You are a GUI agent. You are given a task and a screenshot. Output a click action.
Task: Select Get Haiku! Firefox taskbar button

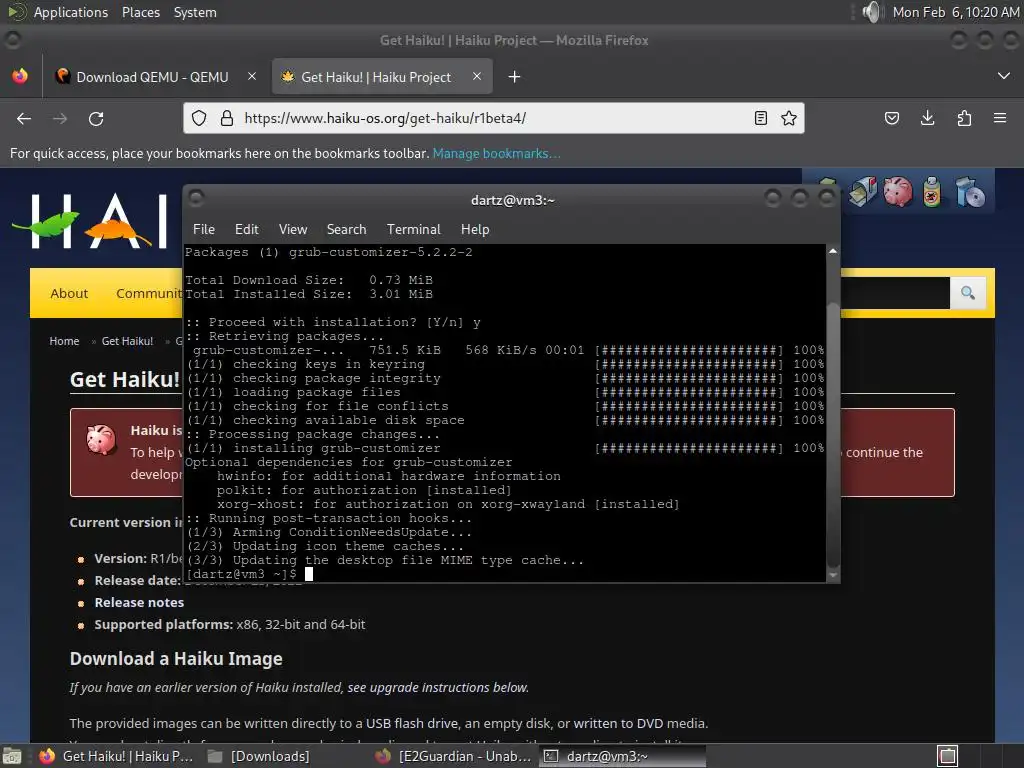coord(116,756)
